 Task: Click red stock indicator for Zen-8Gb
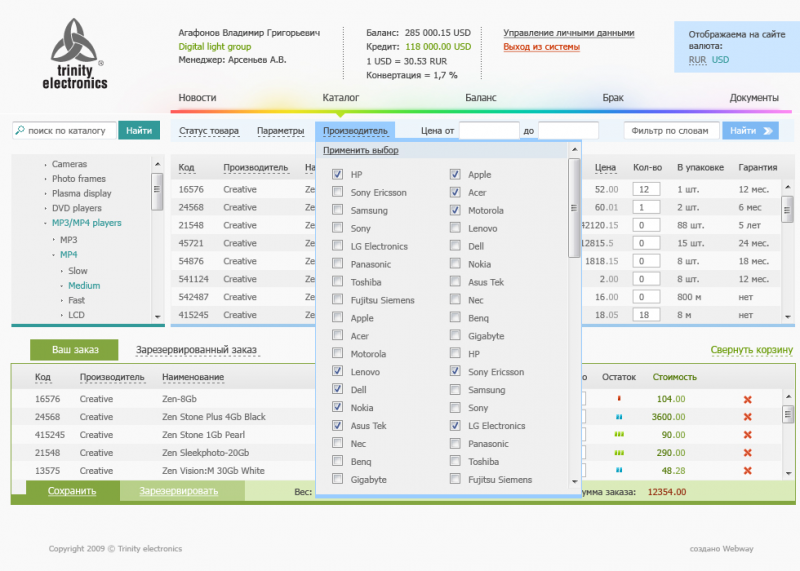[x=619, y=399]
